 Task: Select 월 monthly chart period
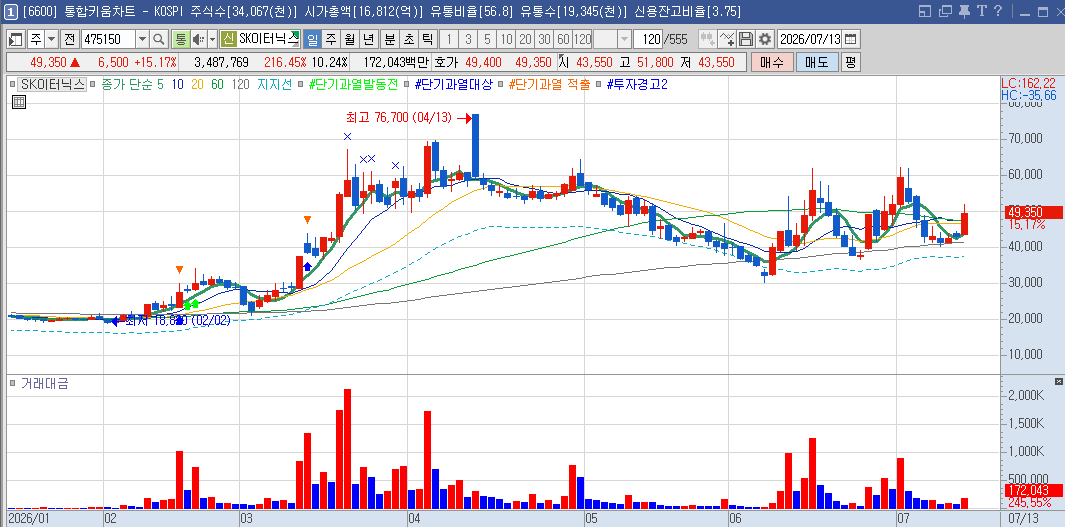click(x=350, y=39)
